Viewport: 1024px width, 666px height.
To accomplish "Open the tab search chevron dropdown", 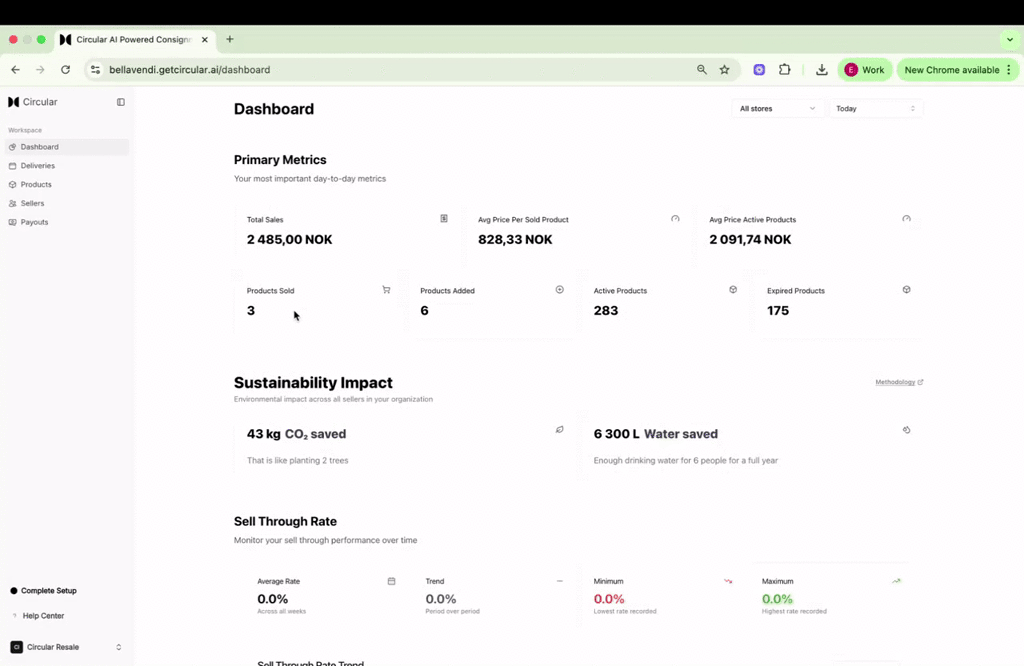I will [1010, 39].
